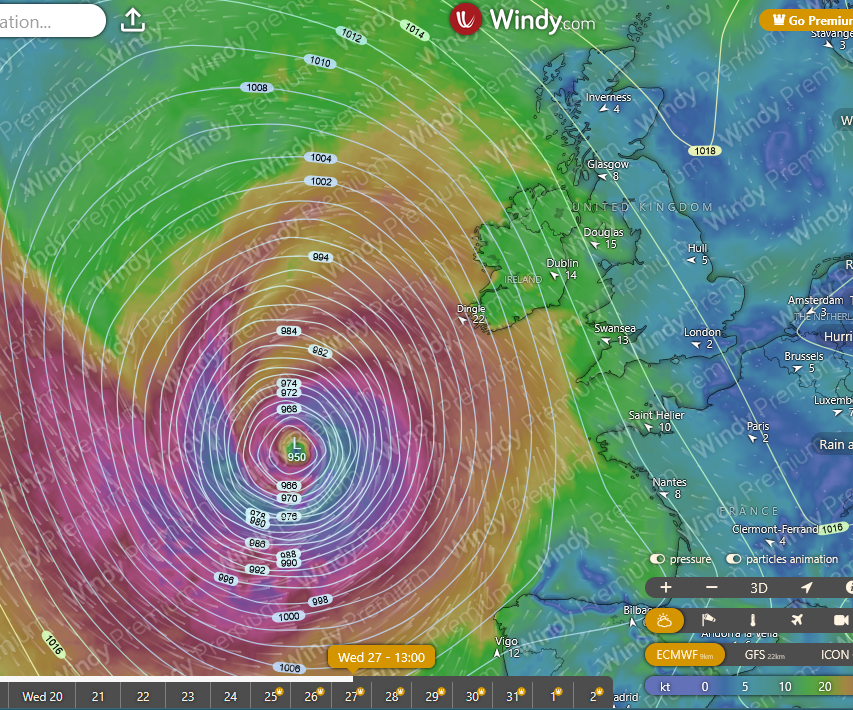Click the Go Premium button

806,19
